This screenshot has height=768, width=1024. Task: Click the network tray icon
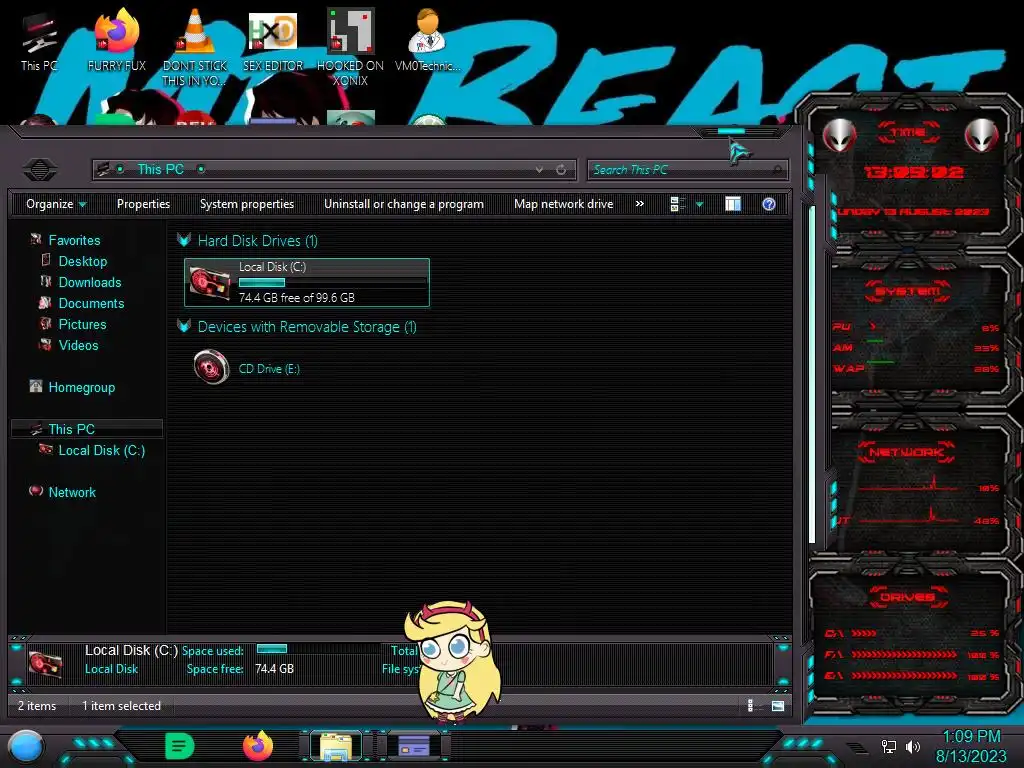(888, 746)
